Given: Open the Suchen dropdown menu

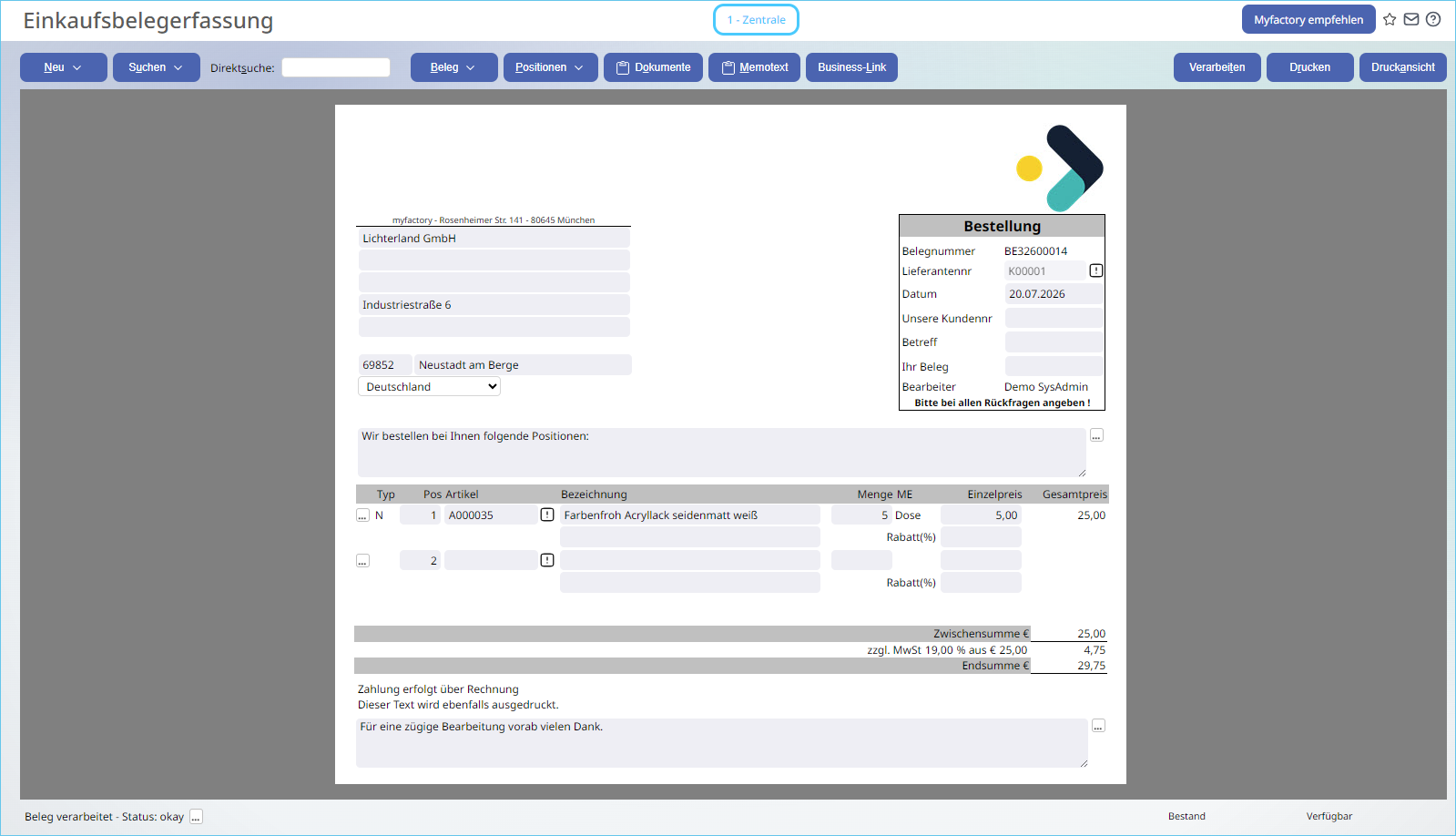Looking at the screenshot, I should pos(157,67).
